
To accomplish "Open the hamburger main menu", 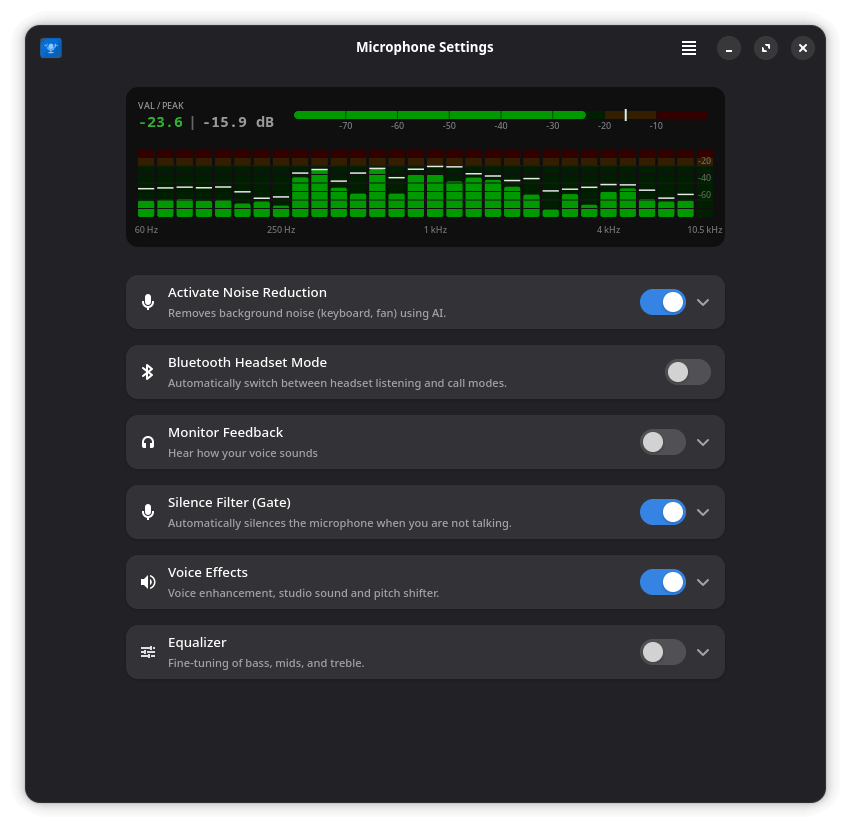I will 689,48.
